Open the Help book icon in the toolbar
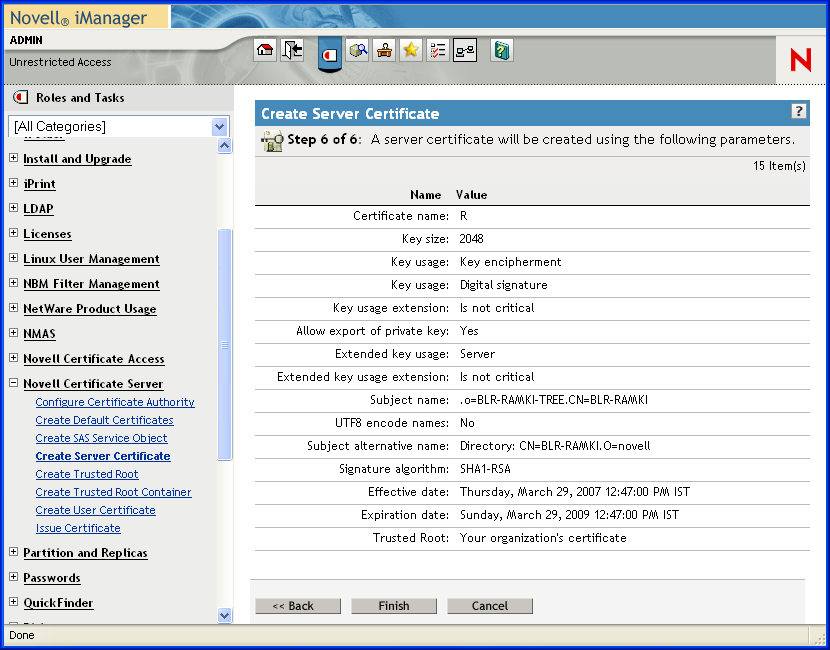The width and height of the screenshot is (830, 650). coord(502,51)
